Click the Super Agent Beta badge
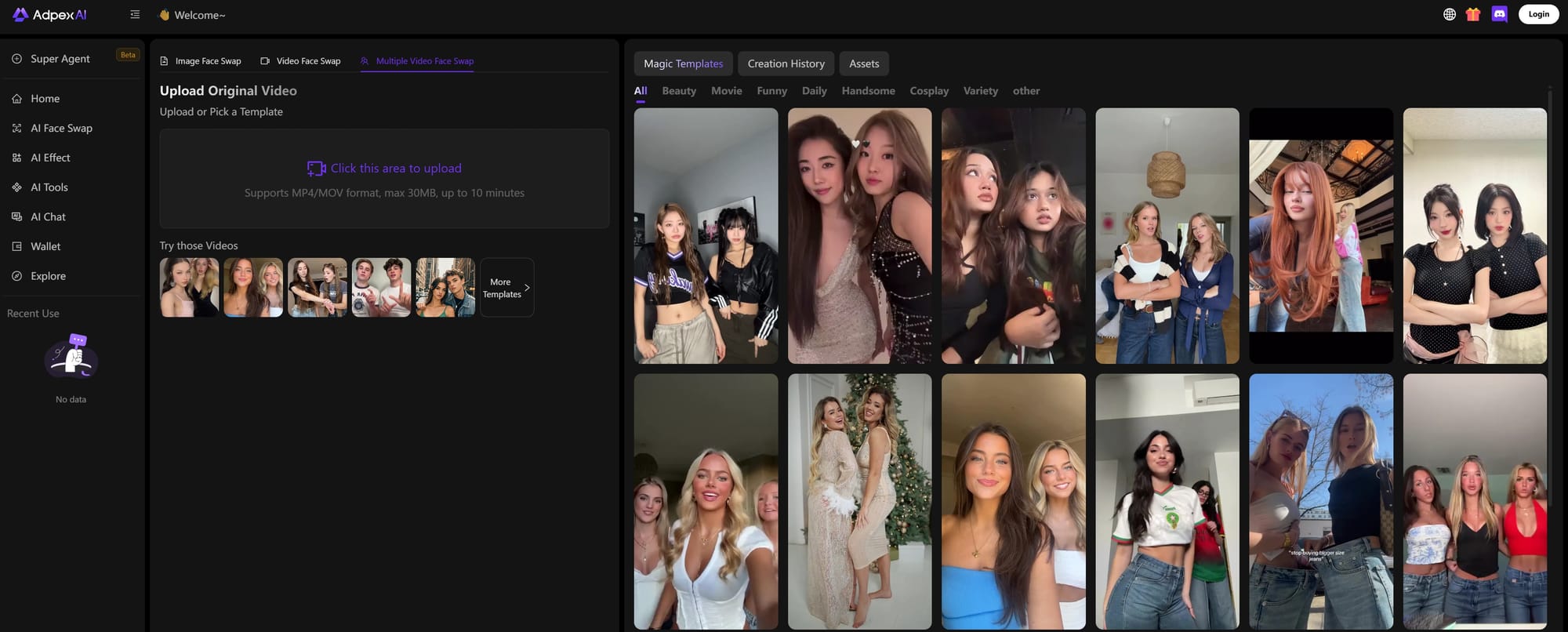Screen dimensions: 1568x632 pyautogui.click(x=128, y=55)
